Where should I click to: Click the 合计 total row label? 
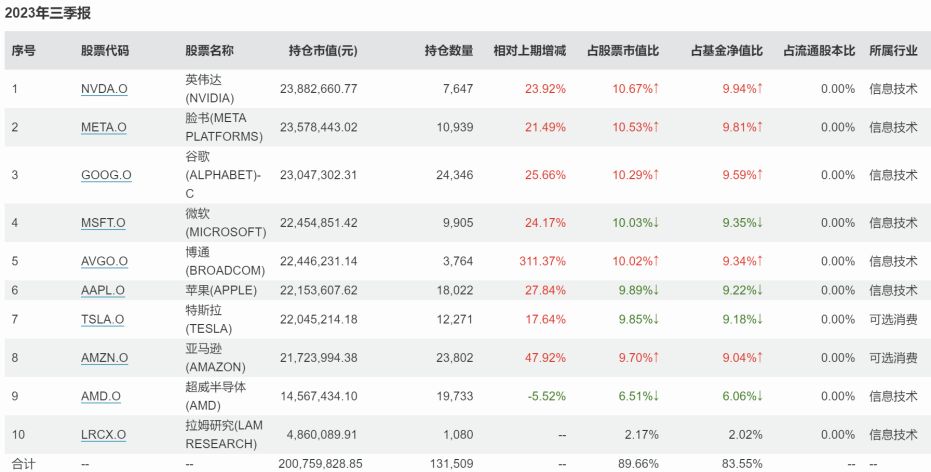pos(23,464)
